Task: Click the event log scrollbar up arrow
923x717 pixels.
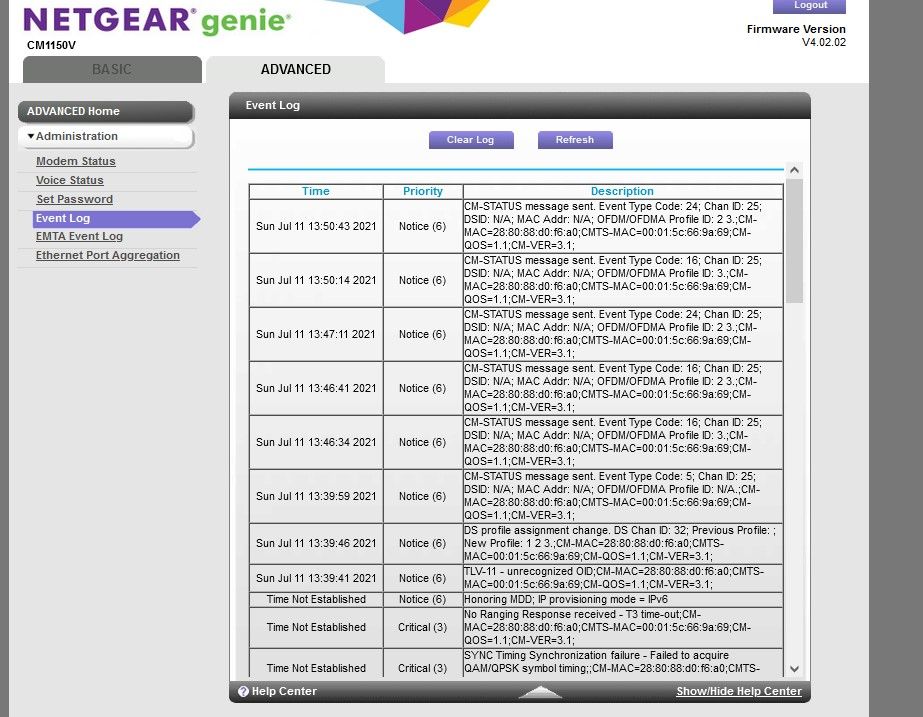Action: click(x=794, y=170)
